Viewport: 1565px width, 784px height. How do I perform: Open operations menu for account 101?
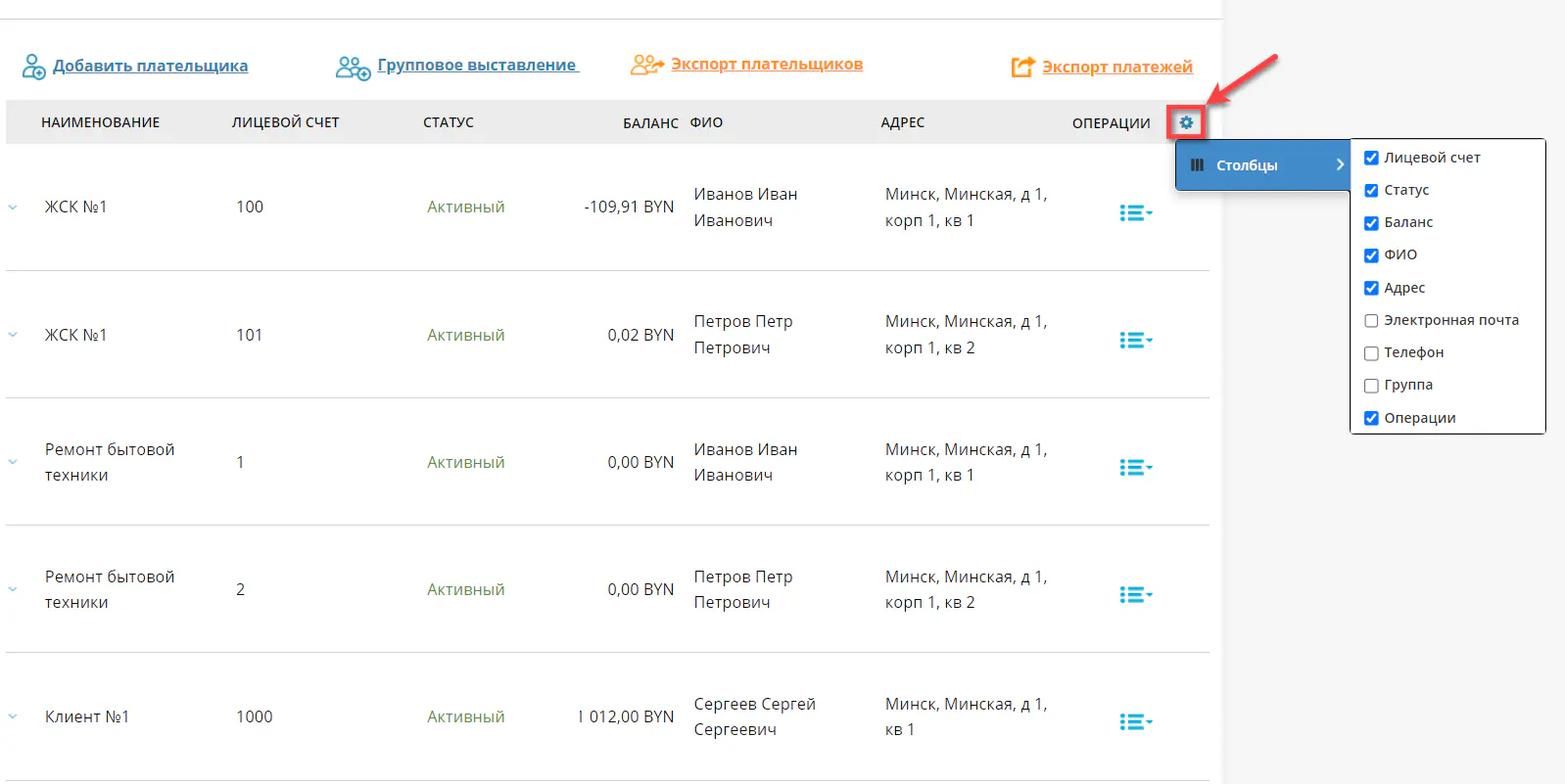click(1135, 341)
